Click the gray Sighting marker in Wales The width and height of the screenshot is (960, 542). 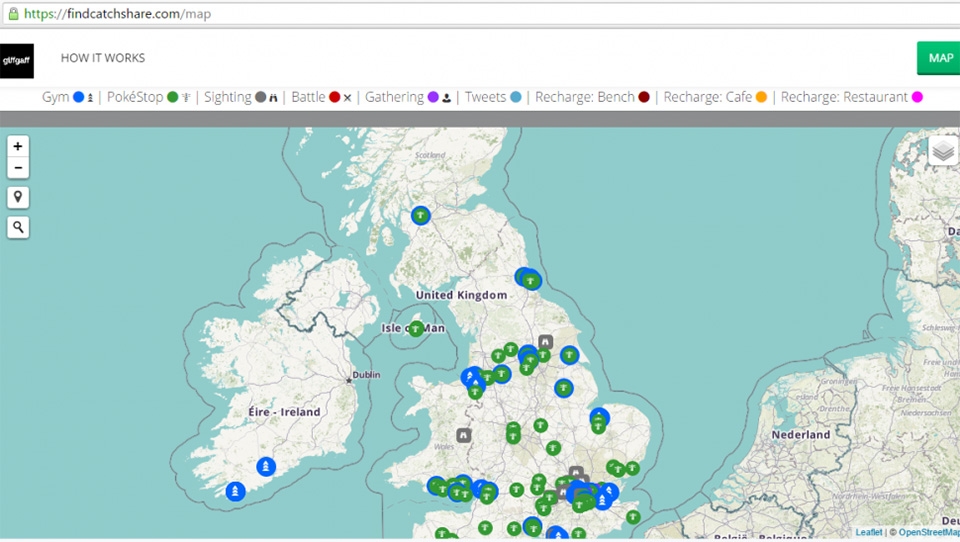tap(464, 435)
